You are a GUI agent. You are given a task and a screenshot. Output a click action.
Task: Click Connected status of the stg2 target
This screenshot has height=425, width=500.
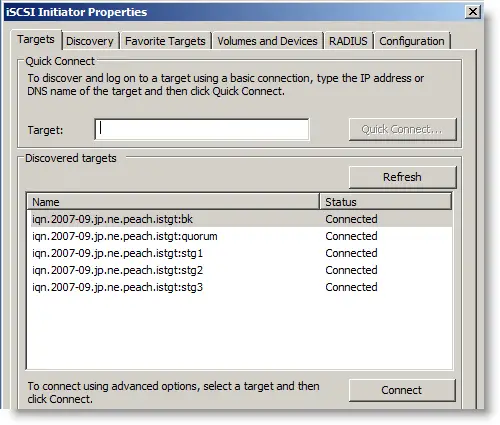[x=351, y=270]
